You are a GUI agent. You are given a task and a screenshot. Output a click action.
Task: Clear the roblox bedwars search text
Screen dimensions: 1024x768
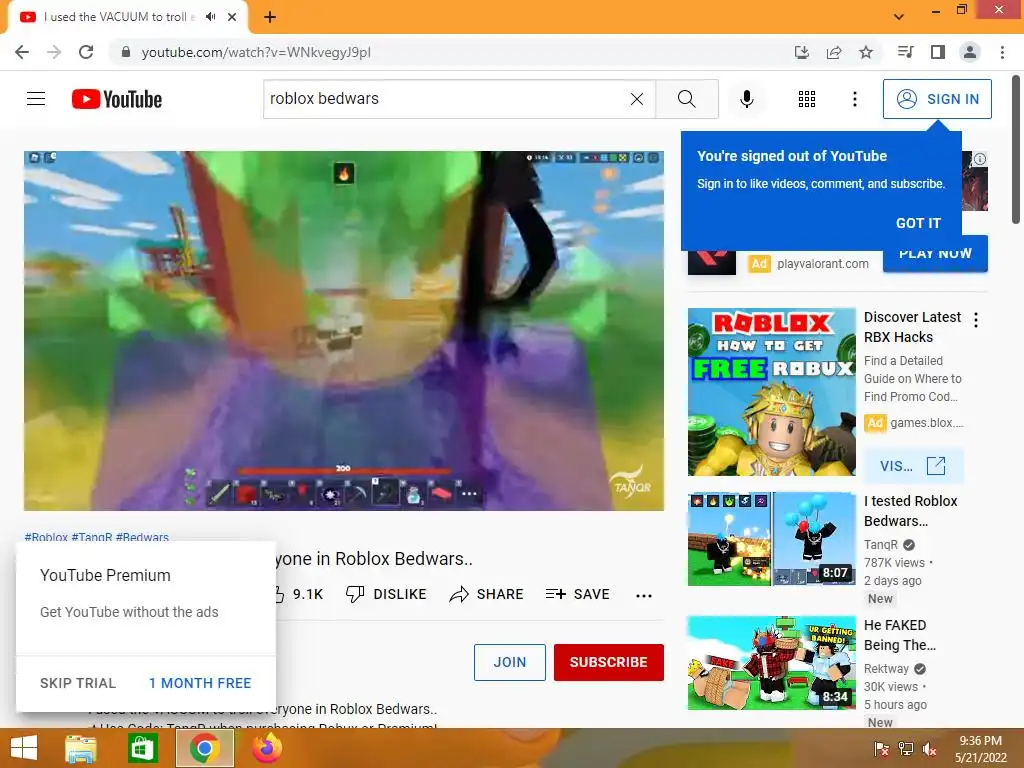pos(637,99)
